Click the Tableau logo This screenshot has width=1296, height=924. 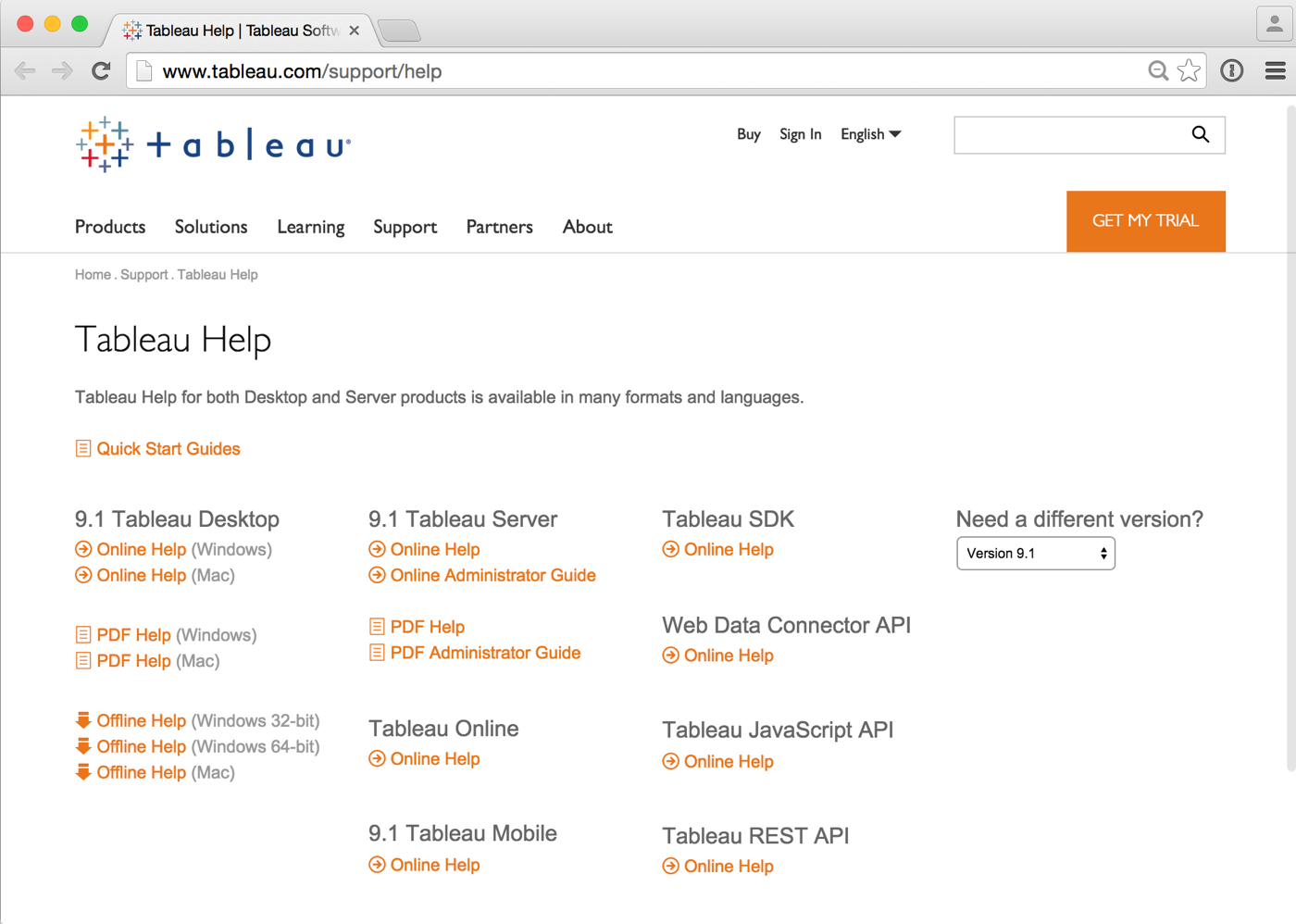[213, 145]
